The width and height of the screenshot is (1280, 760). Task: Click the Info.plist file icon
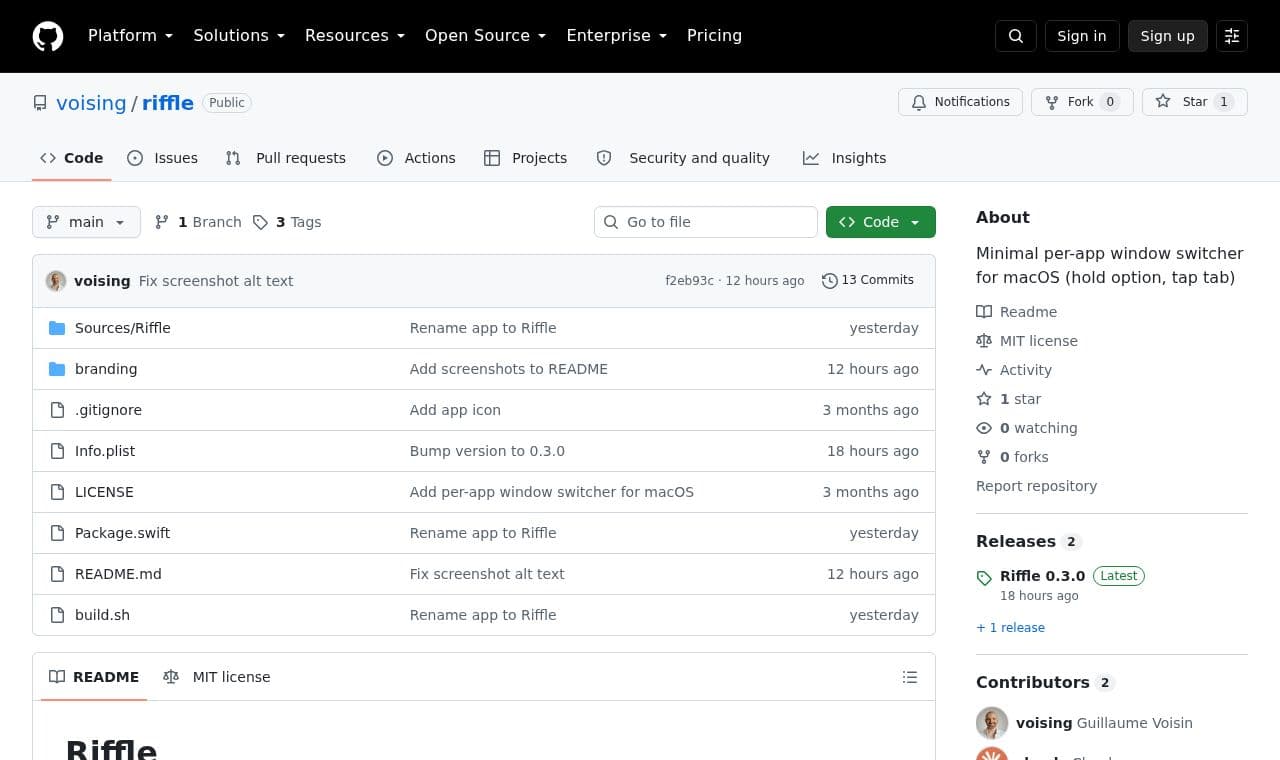(57, 451)
